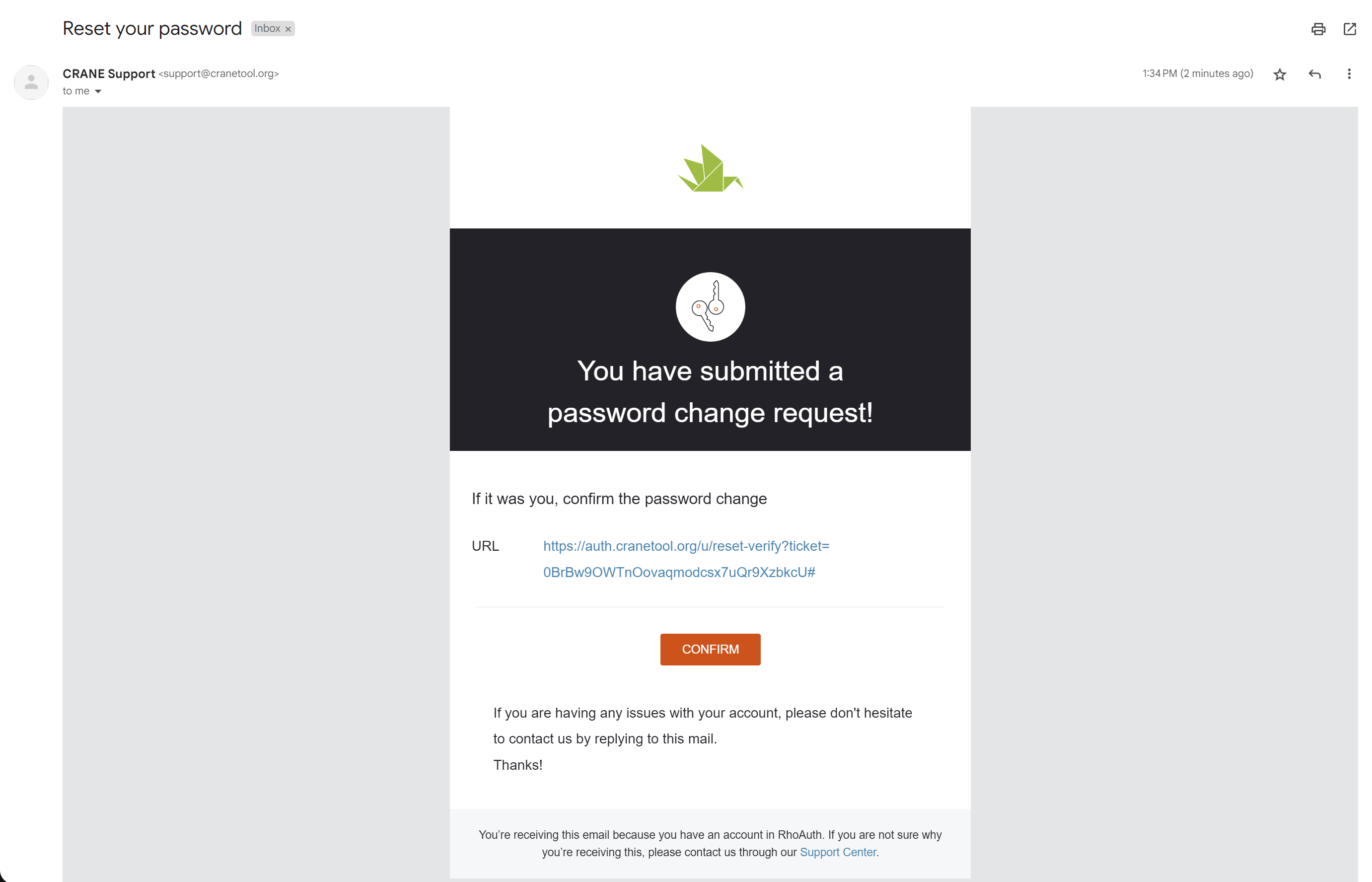This screenshot has height=882, width=1372.
Task: Star this email from CRANE Support
Action: pyautogui.click(x=1279, y=74)
